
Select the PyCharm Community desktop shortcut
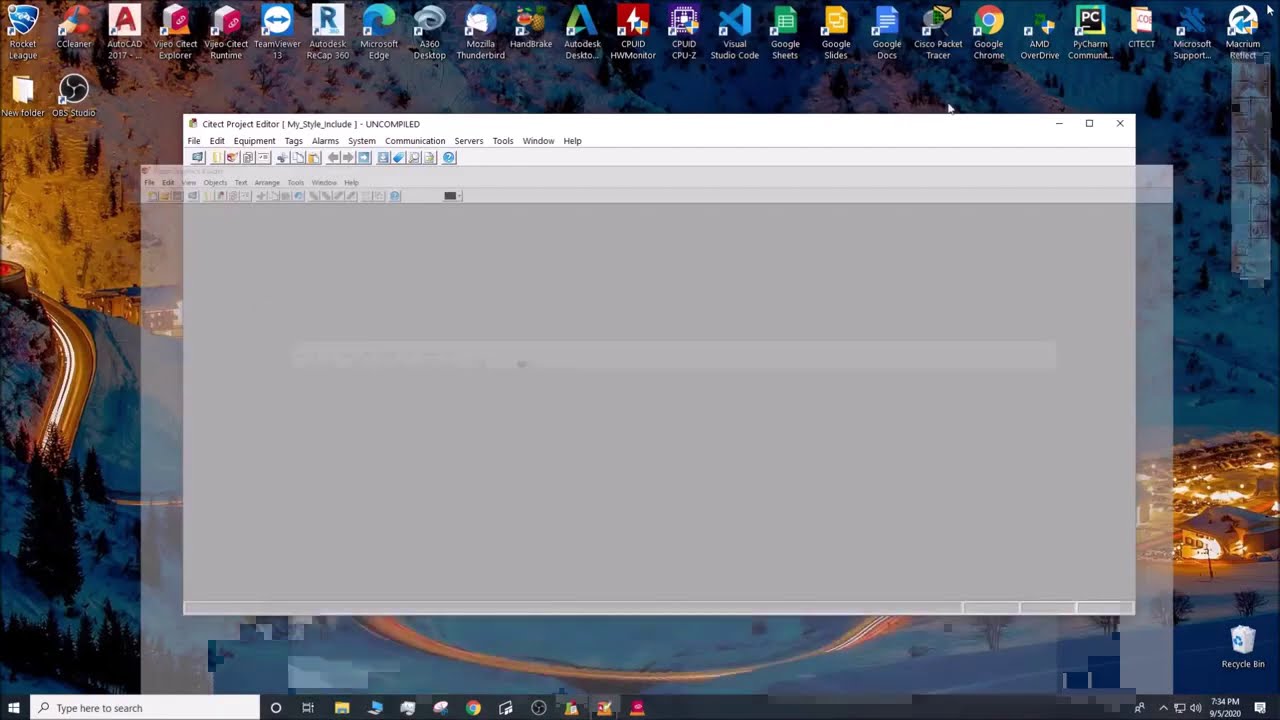(x=1090, y=32)
